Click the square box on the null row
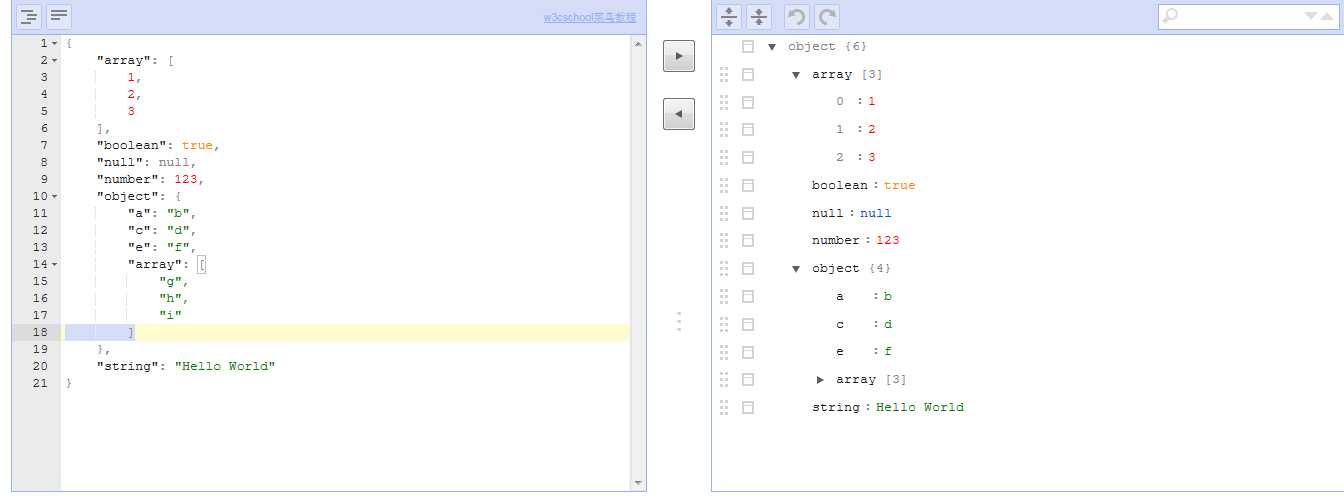The width and height of the screenshot is (1344, 496). (x=747, y=213)
